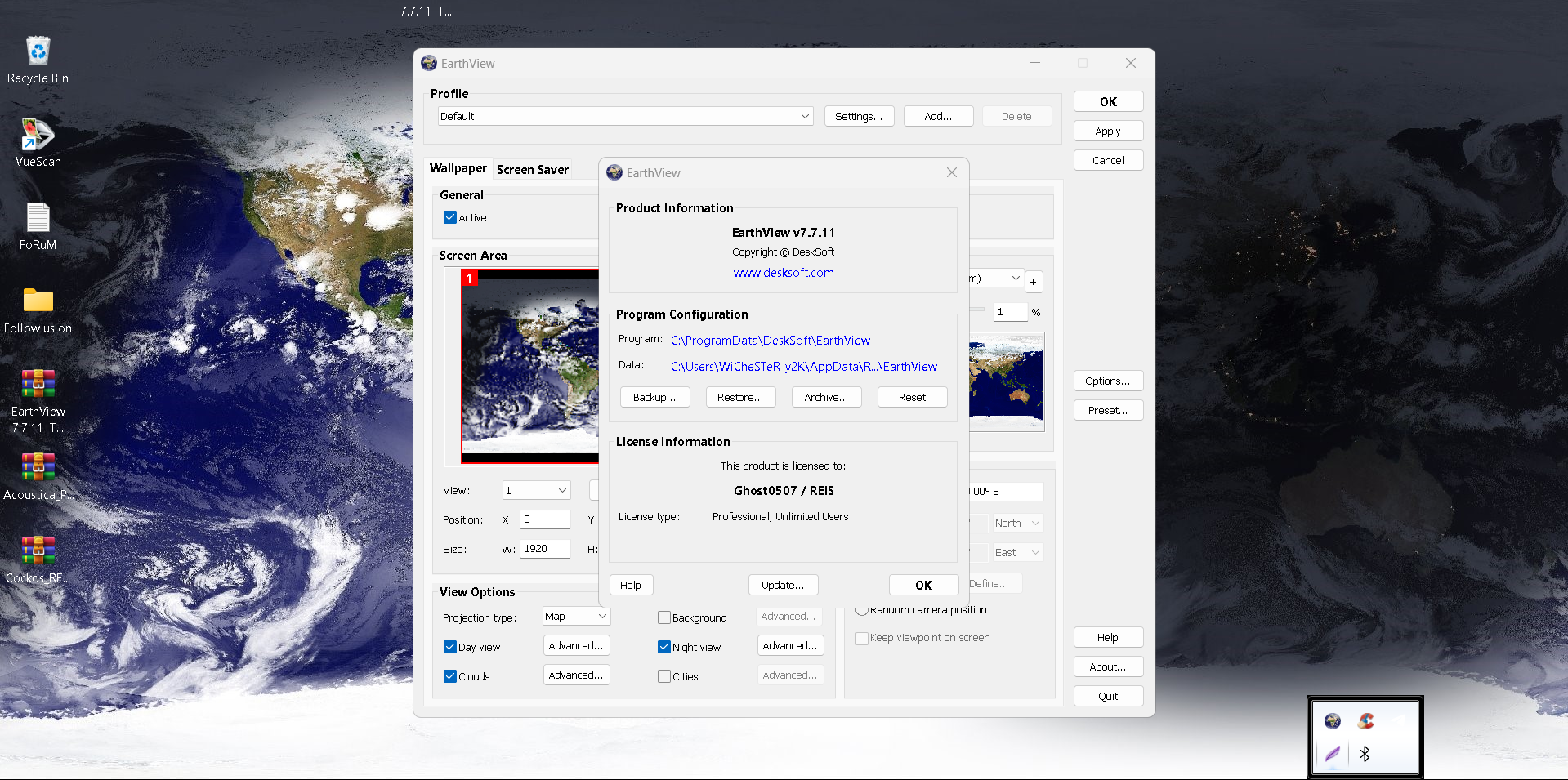Open Clouds Advanced... settings
Viewport: 1568px width, 780px height.
pyautogui.click(x=576, y=675)
